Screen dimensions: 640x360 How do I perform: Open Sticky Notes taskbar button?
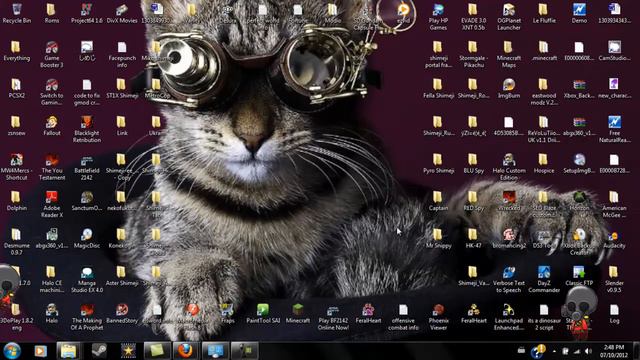[157, 351]
